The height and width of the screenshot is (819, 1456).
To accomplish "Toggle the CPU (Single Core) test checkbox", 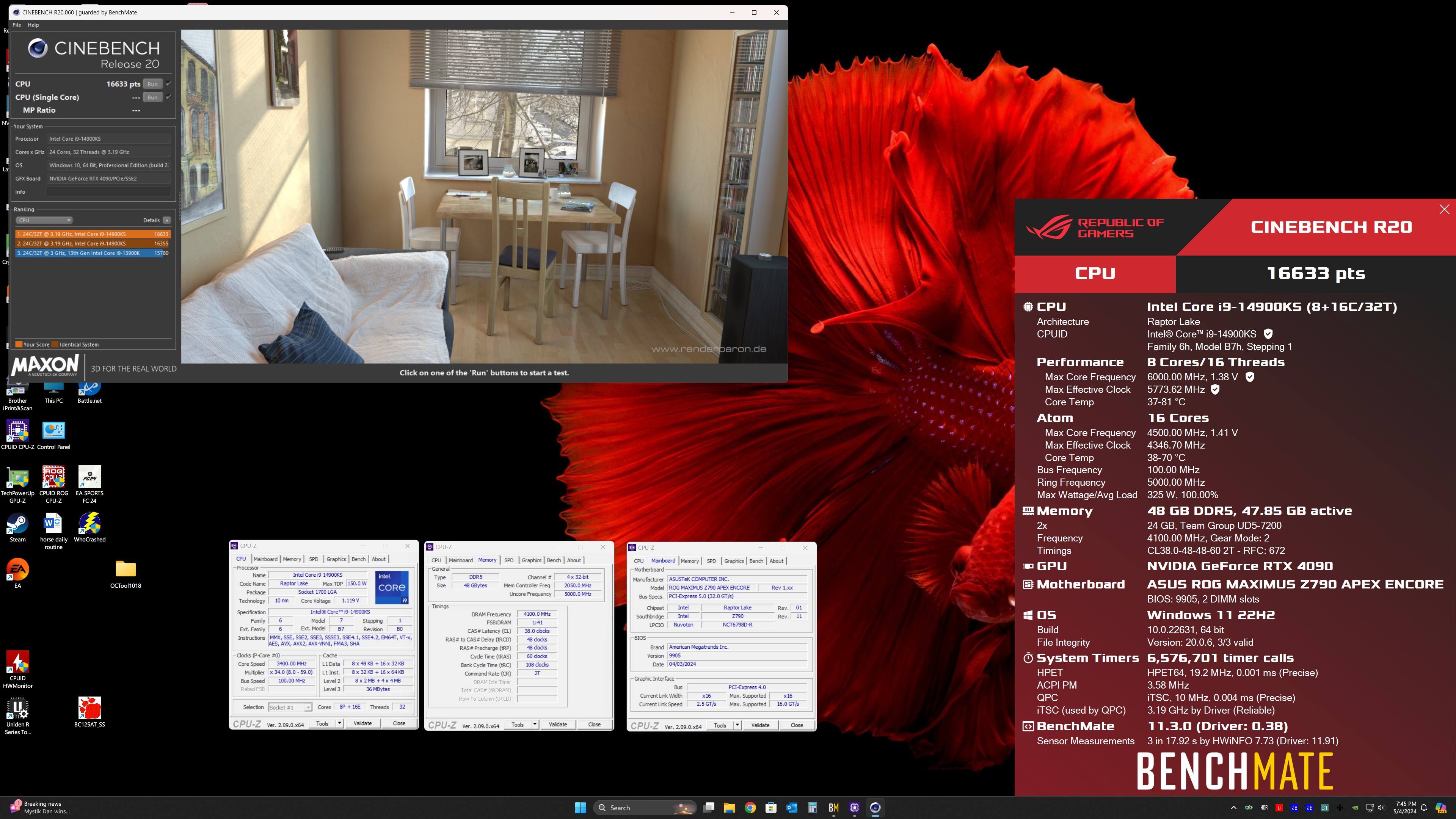I will [x=168, y=97].
